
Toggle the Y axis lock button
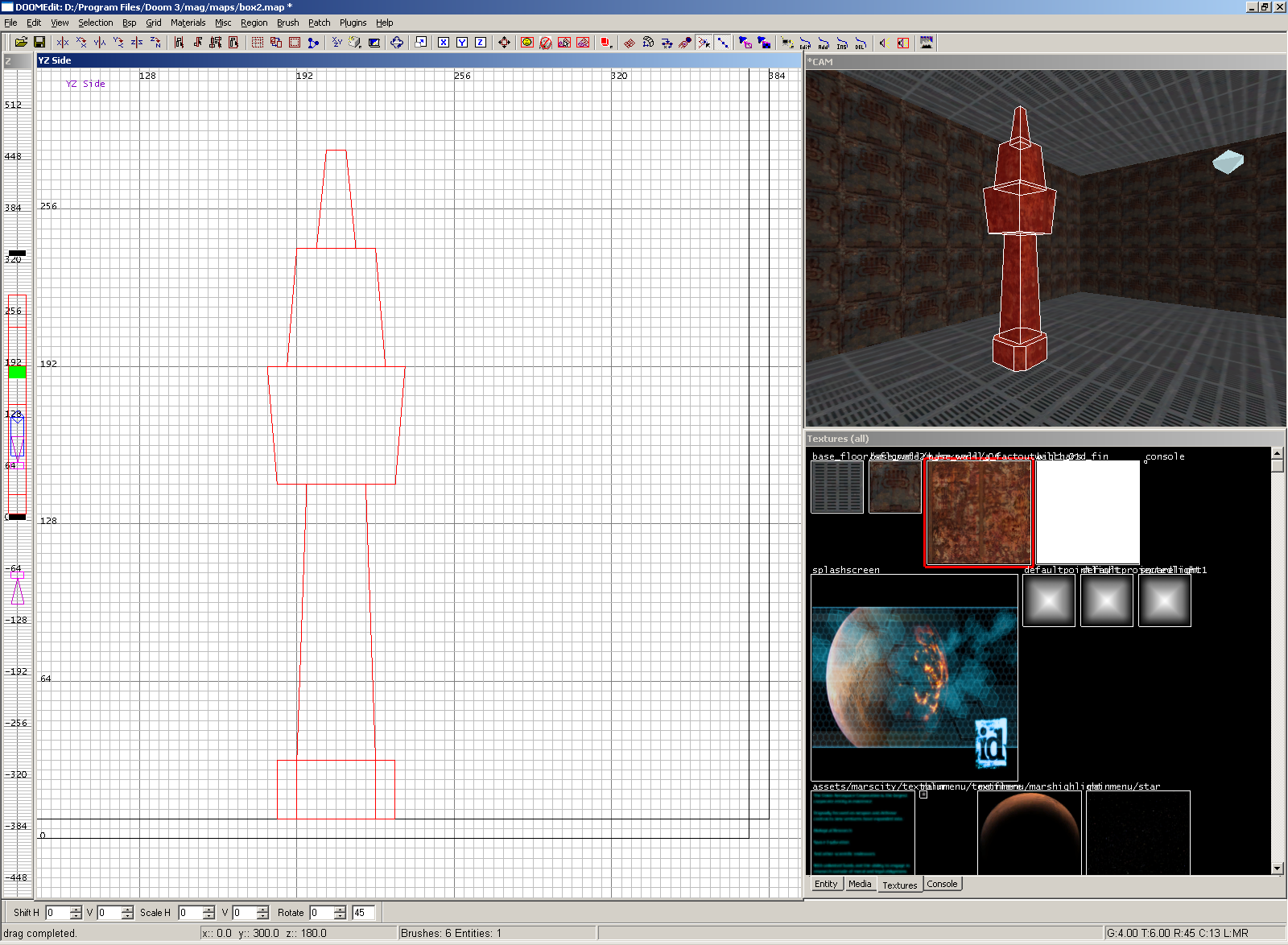(x=462, y=43)
